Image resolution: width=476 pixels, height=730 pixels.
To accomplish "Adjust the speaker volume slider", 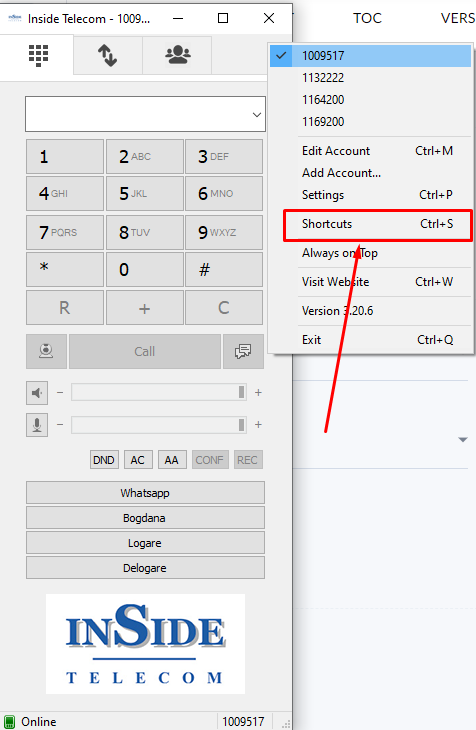I will pos(159,392).
